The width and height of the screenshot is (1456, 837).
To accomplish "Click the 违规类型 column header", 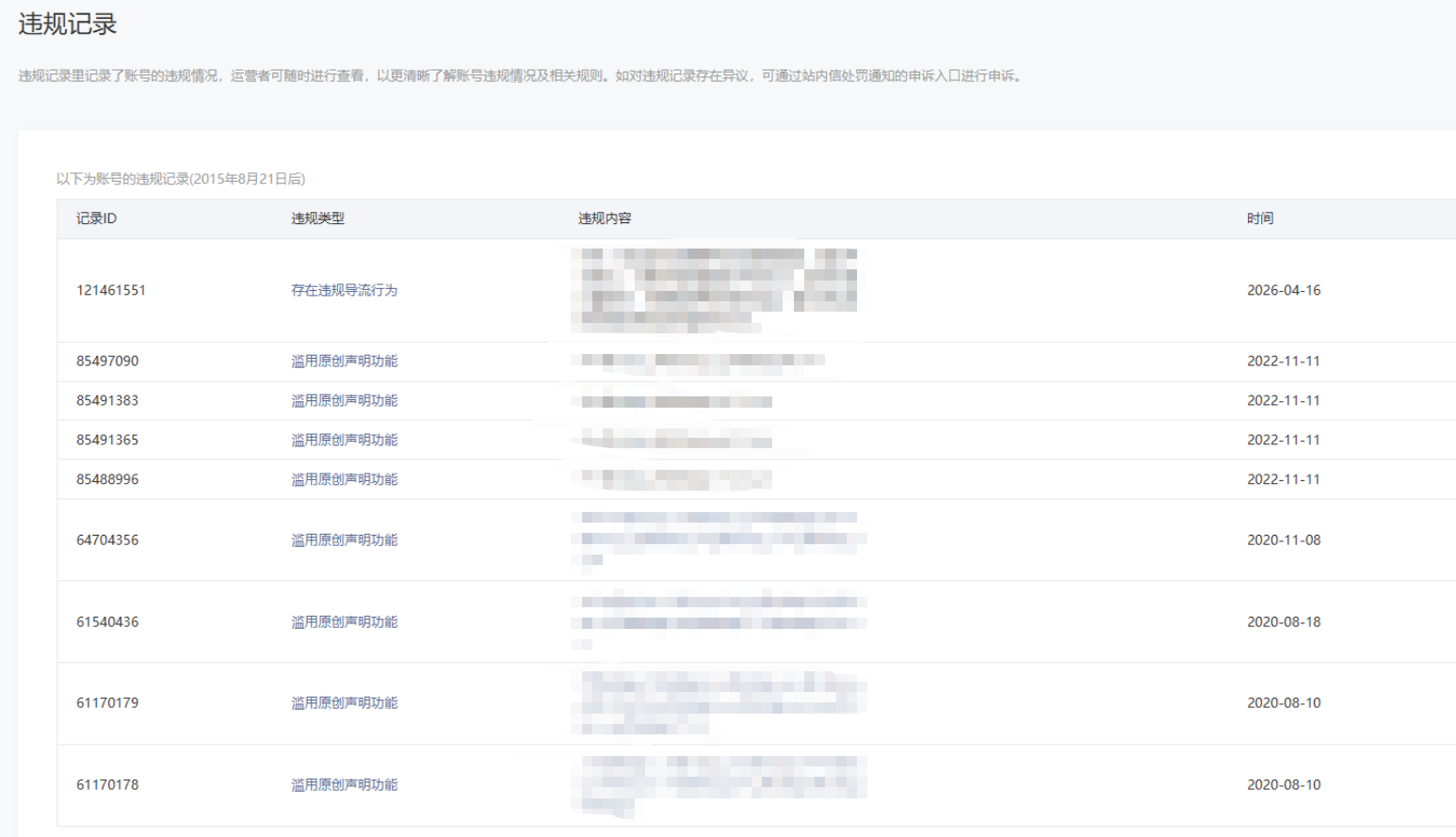I will tap(317, 218).
